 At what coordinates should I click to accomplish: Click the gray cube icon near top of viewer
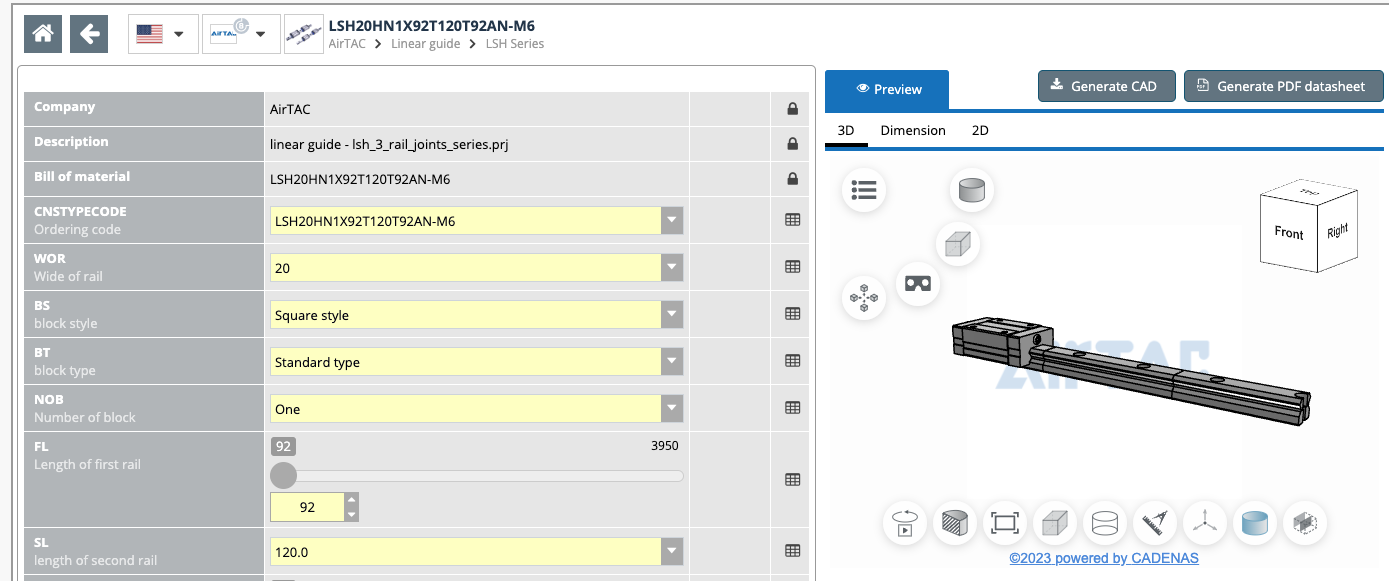pos(958,244)
